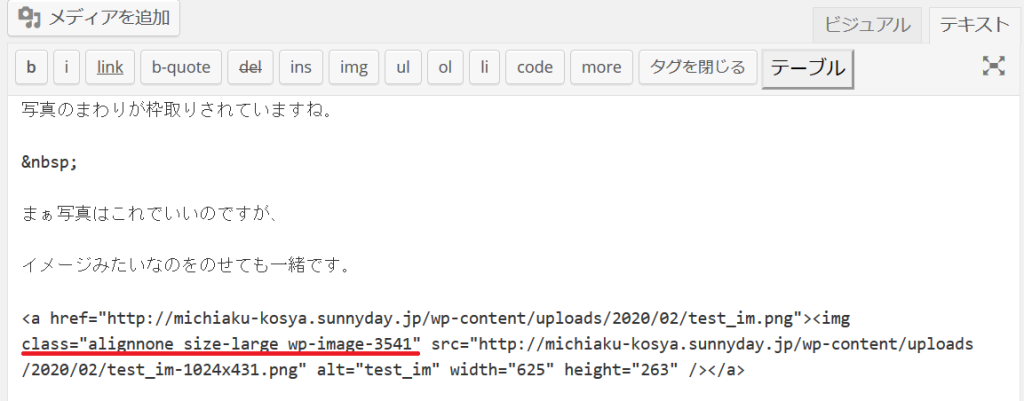
Task: Click inside the underlined class attribute text
Action: (x=220, y=344)
